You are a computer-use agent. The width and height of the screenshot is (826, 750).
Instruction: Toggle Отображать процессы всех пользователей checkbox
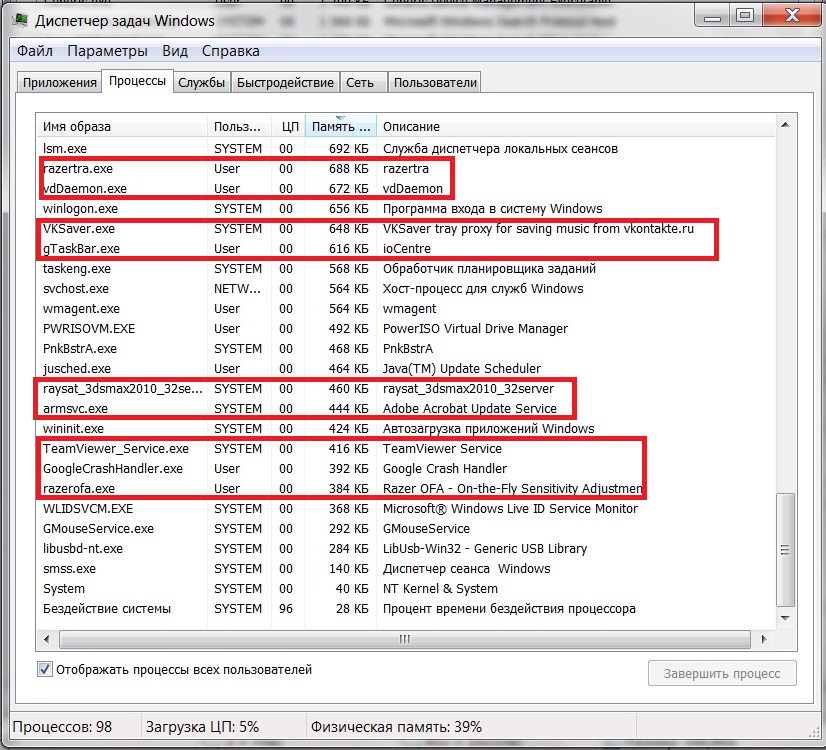click(x=45, y=669)
